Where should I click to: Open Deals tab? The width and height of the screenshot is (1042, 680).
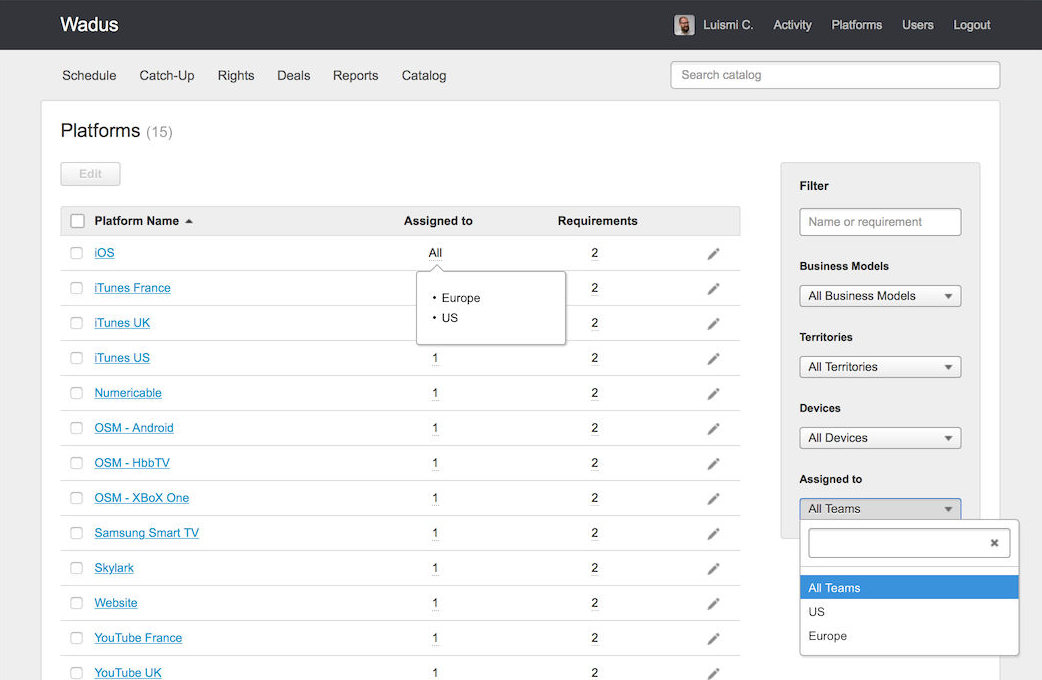coord(294,76)
